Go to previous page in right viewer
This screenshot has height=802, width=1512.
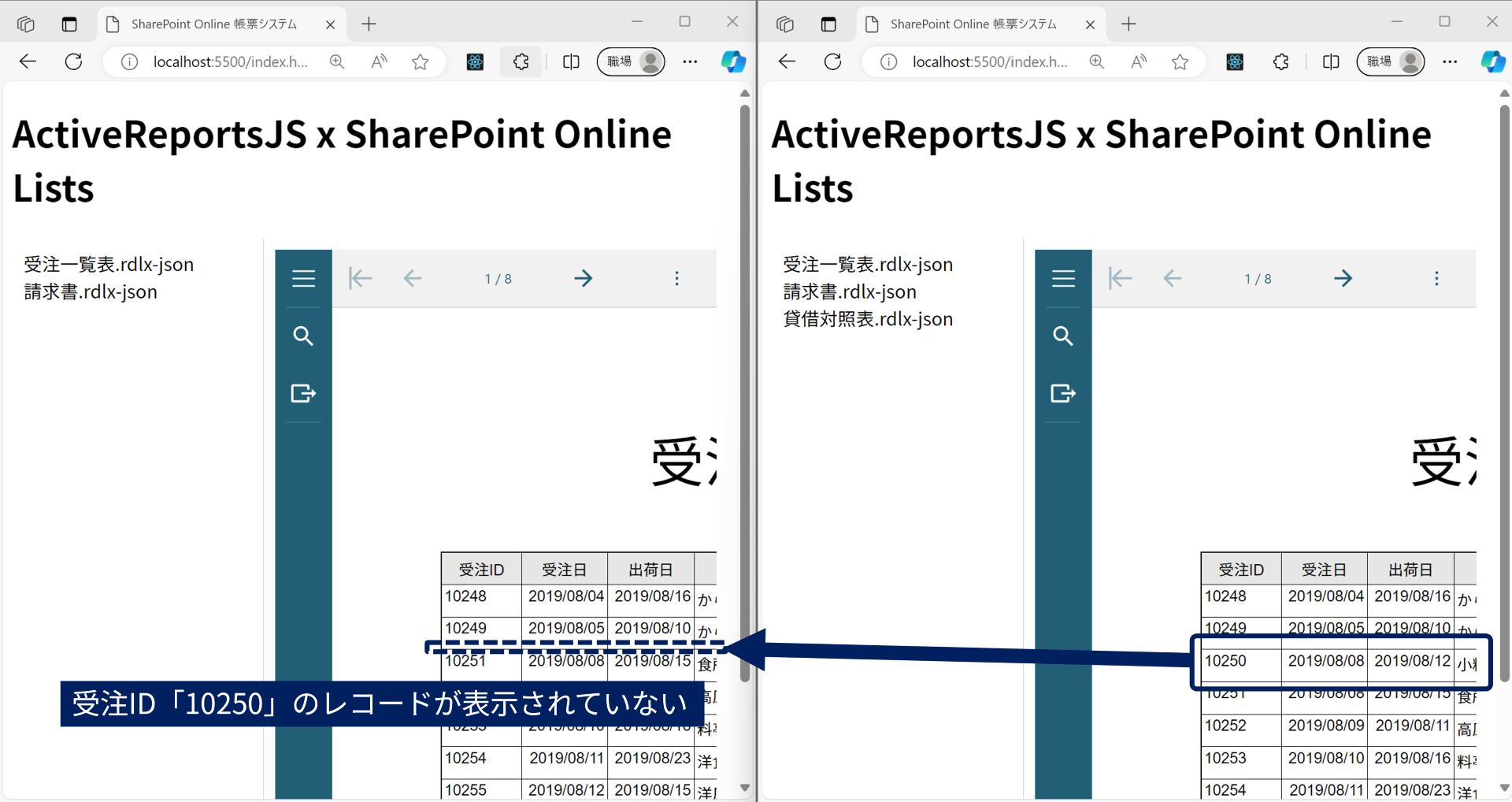tap(1173, 278)
